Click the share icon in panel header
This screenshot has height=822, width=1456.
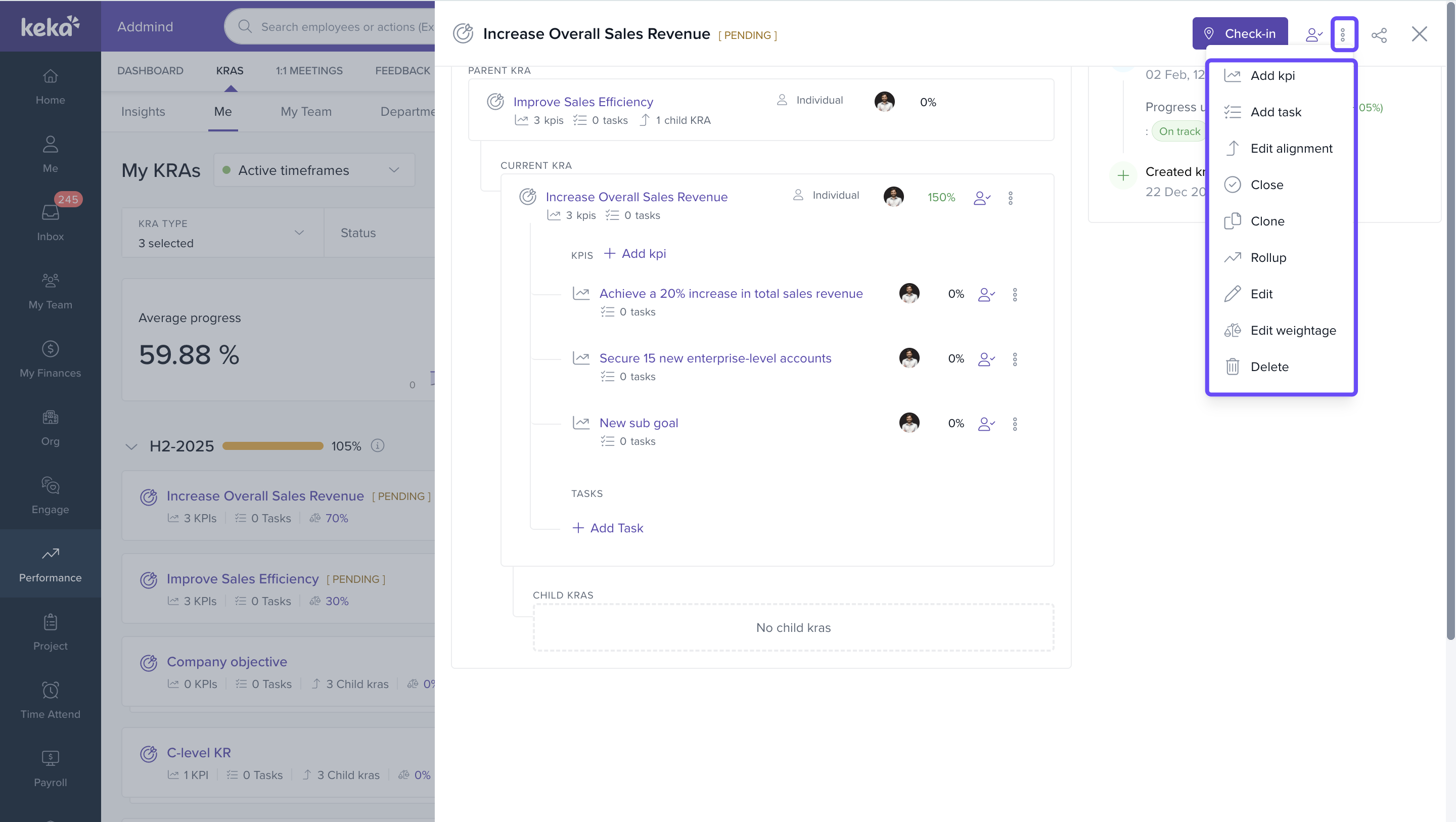(1379, 34)
